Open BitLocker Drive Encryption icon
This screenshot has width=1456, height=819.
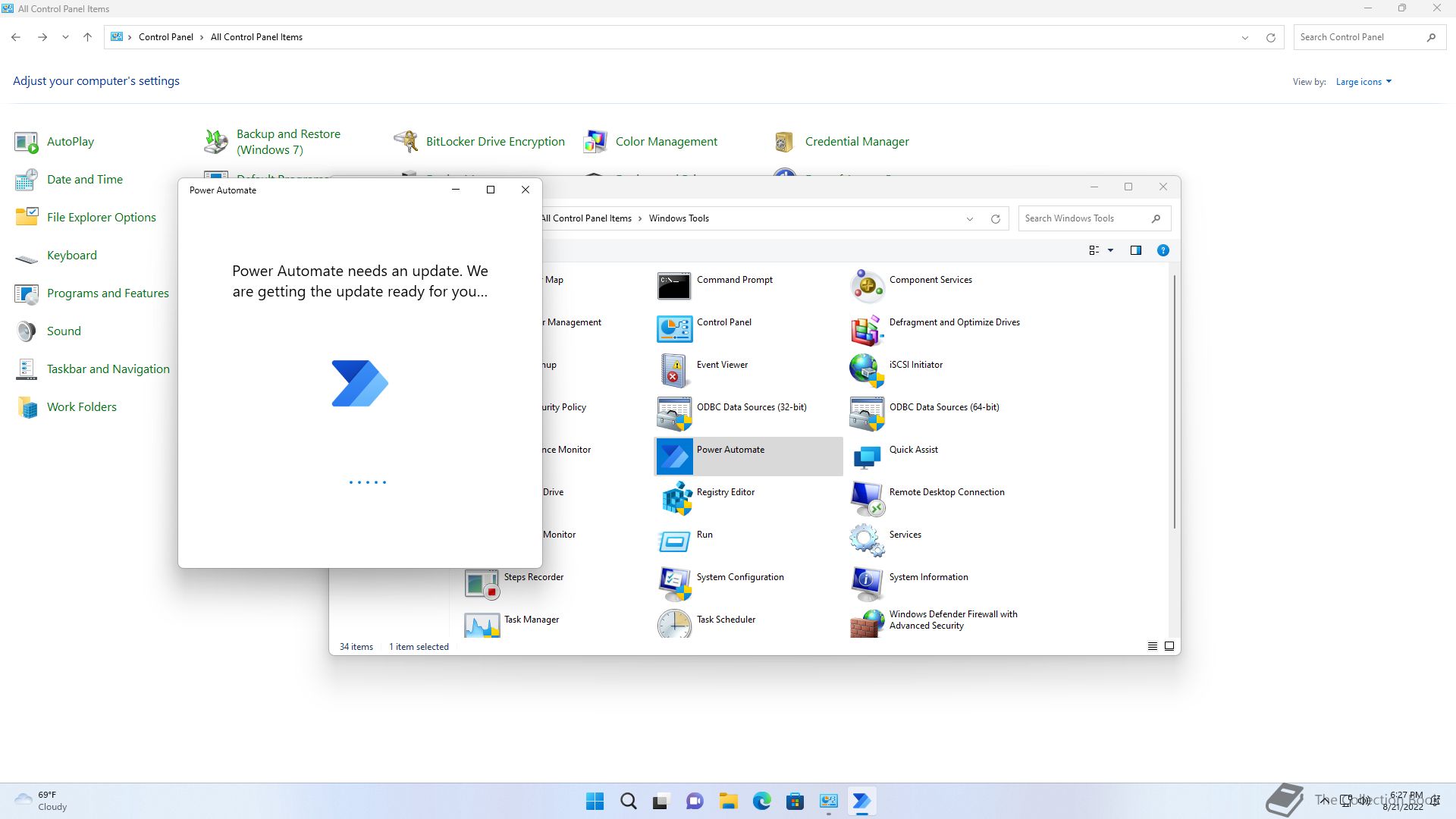tap(406, 142)
